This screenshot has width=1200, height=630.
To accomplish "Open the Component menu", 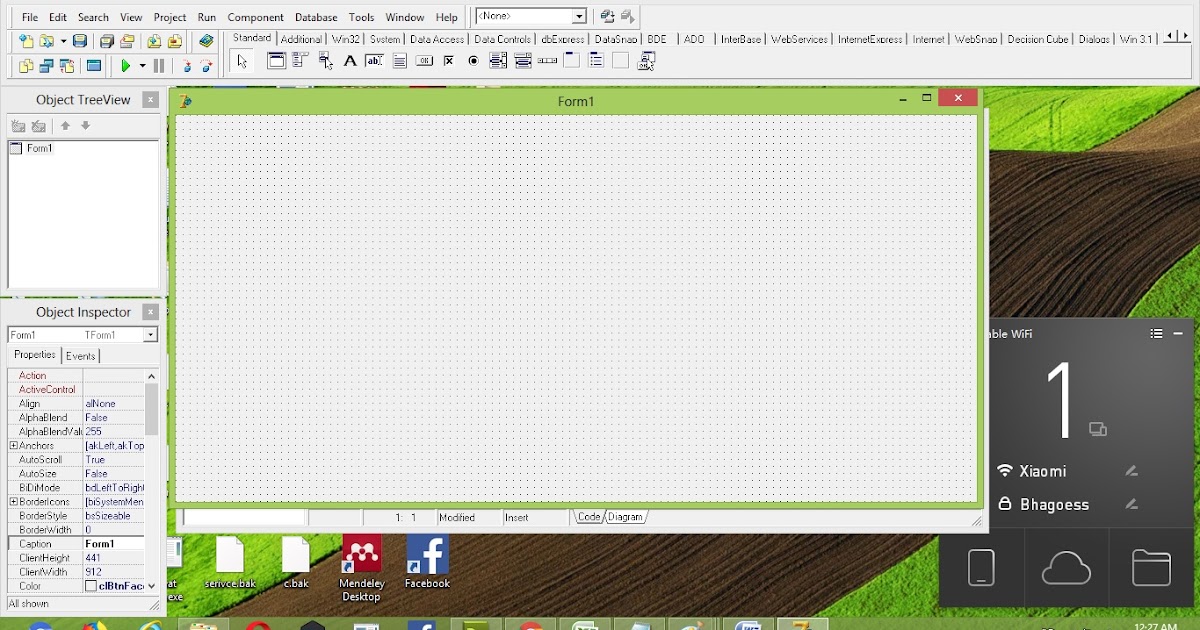I will click(255, 17).
